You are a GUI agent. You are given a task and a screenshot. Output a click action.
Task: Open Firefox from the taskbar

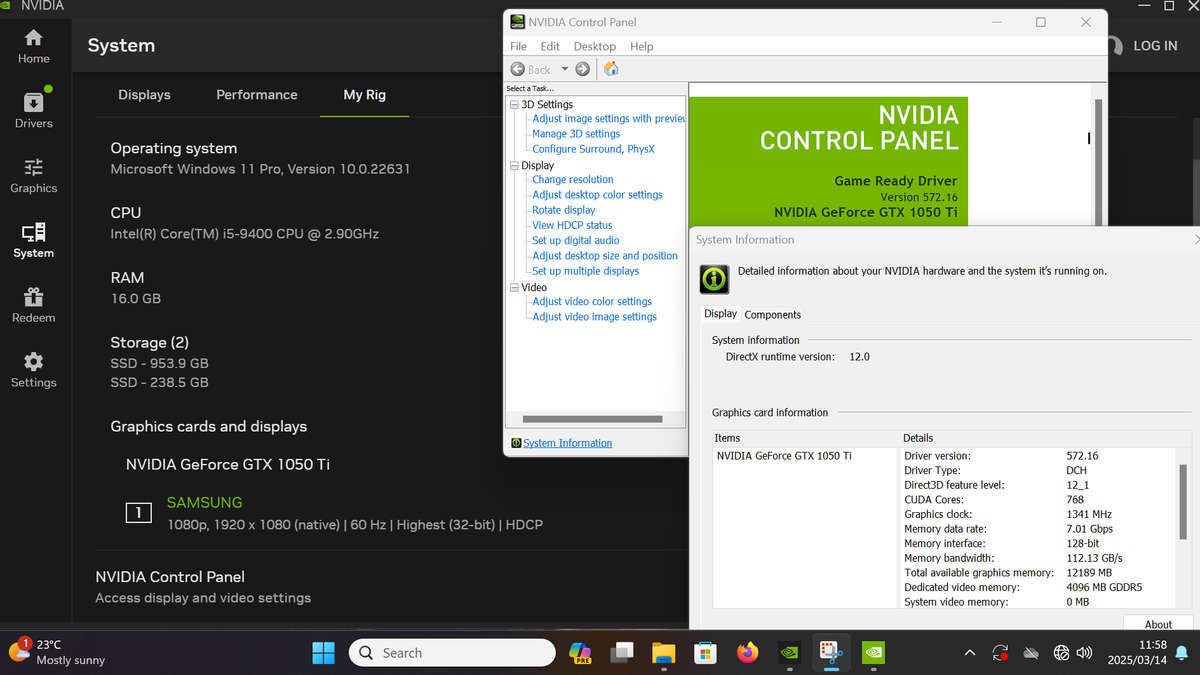[x=747, y=653]
